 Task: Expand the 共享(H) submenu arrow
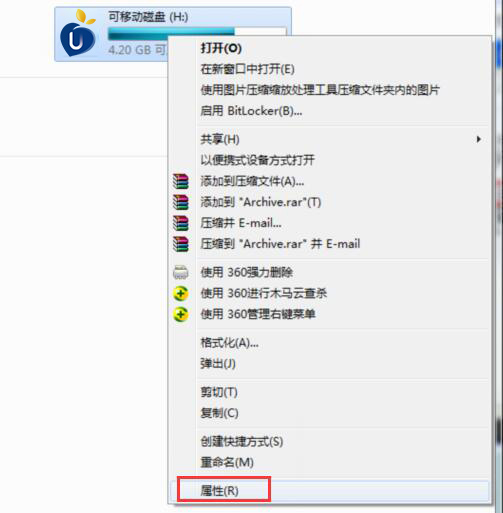[479, 139]
